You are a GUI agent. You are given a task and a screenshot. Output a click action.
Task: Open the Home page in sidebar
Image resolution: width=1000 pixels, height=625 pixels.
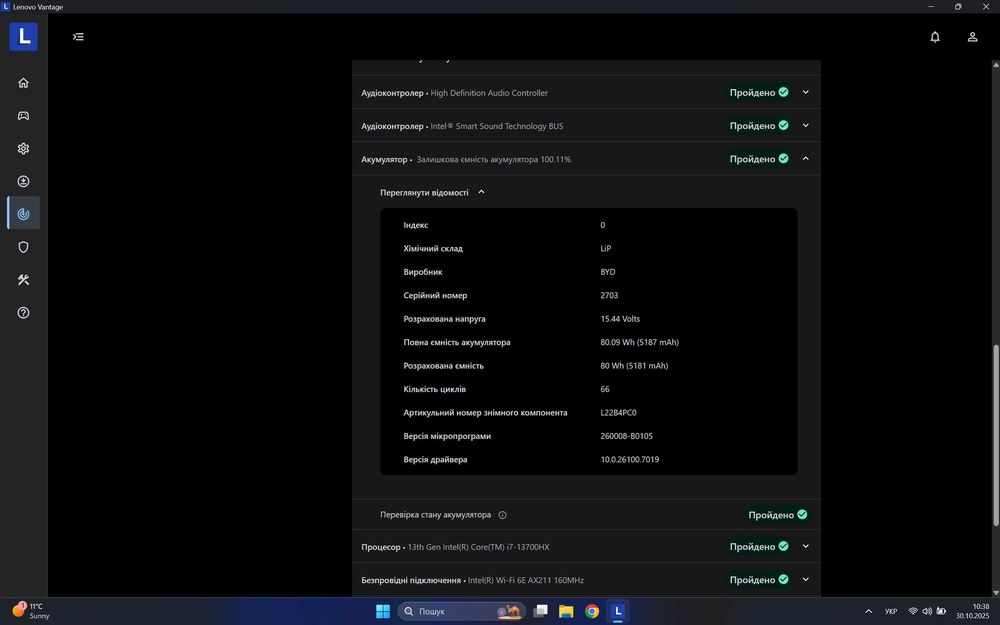click(24, 83)
